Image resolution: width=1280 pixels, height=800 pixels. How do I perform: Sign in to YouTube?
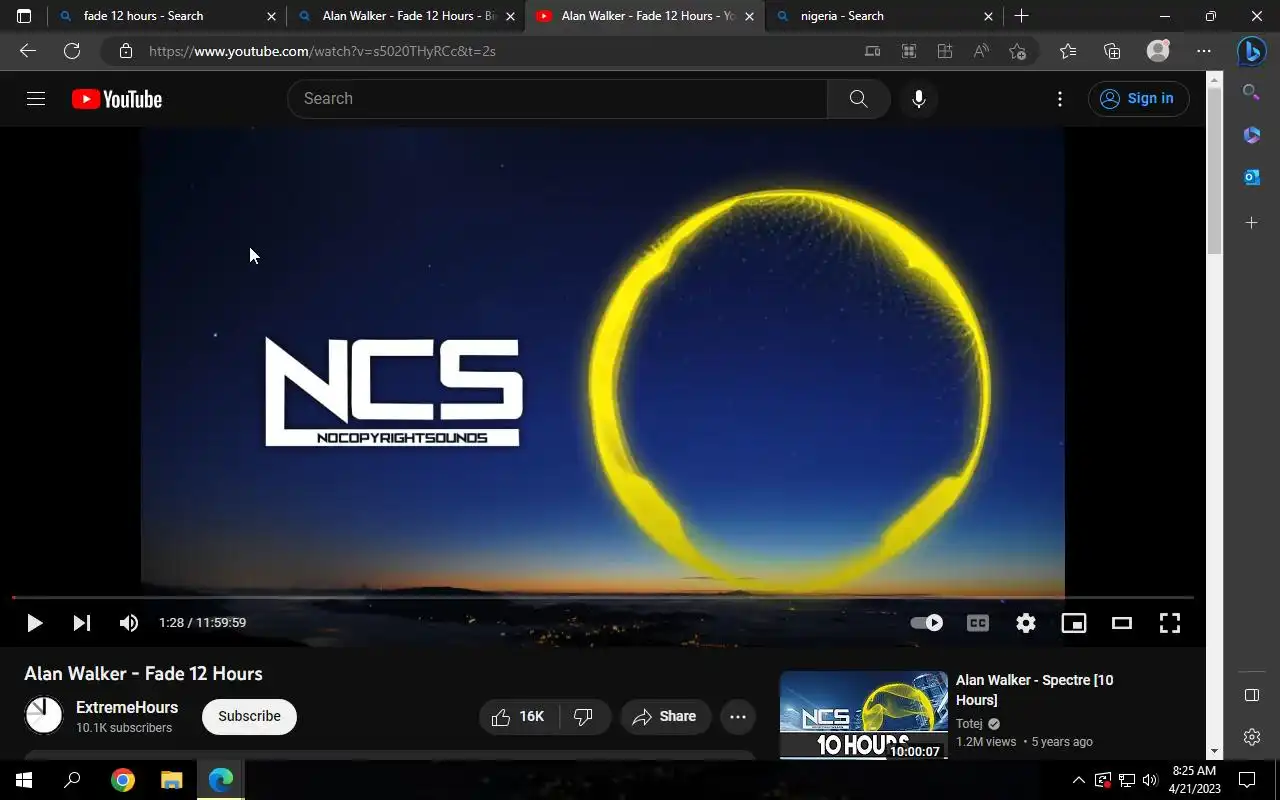pos(1138,98)
